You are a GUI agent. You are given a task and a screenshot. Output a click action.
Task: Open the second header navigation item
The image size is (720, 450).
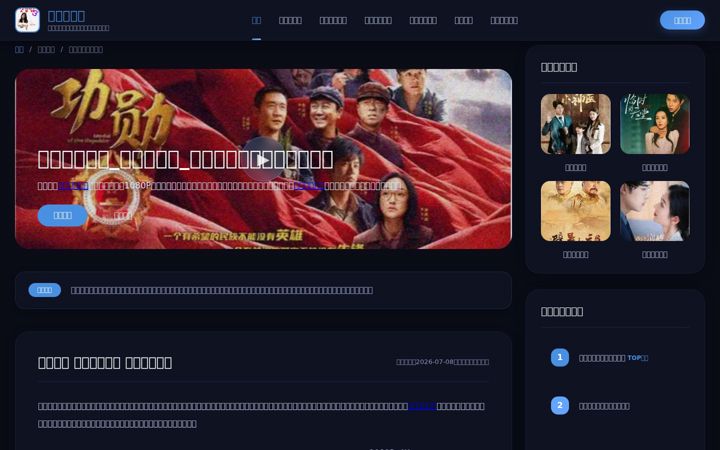pos(290,20)
